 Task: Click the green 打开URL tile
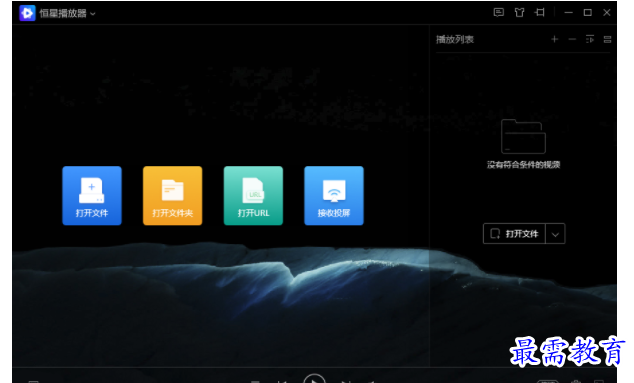pos(253,195)
